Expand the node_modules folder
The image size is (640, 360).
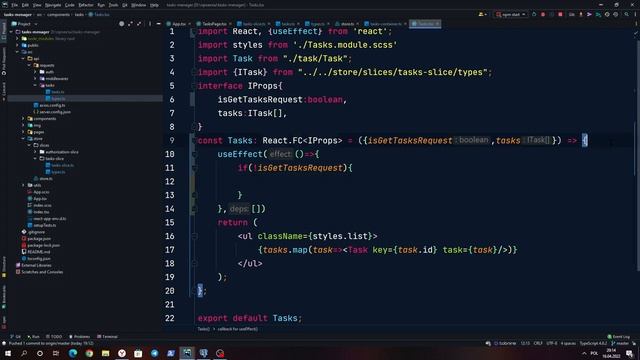[x=17, y=38]
